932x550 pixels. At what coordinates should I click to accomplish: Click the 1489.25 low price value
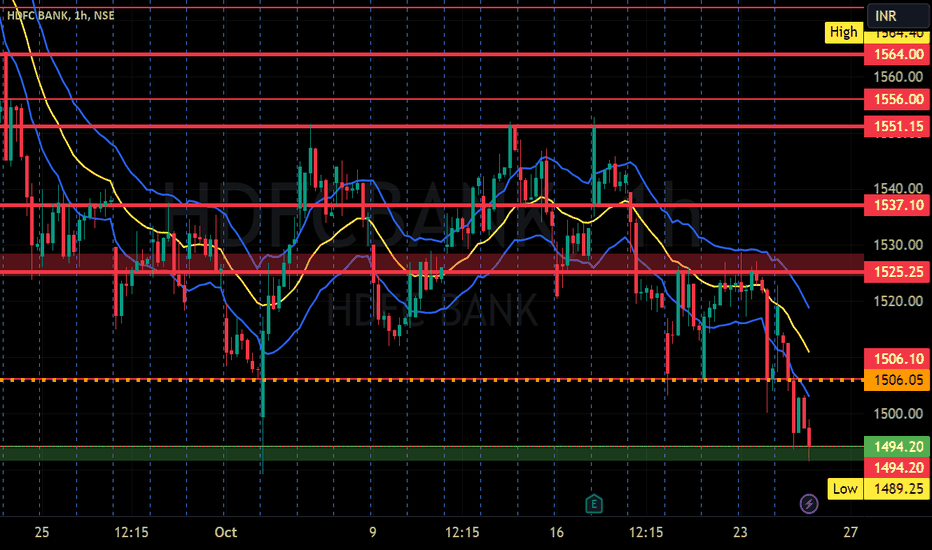[x=897, y=489]
